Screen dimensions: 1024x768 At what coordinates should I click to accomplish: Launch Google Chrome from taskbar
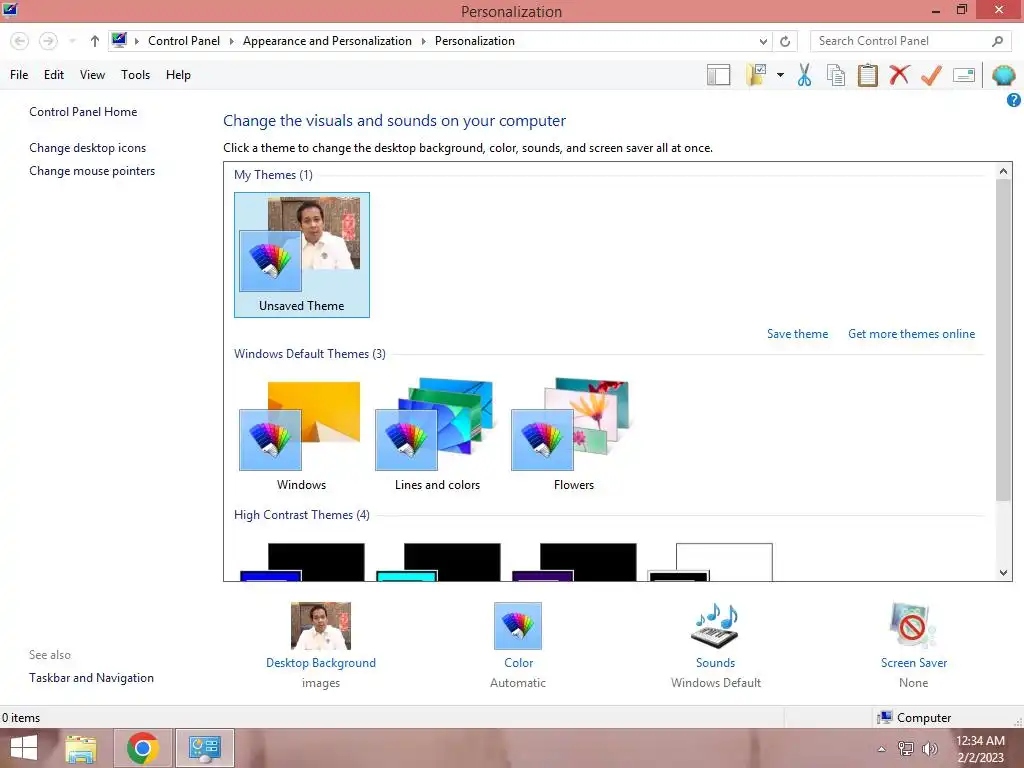(x=143, y=748)
